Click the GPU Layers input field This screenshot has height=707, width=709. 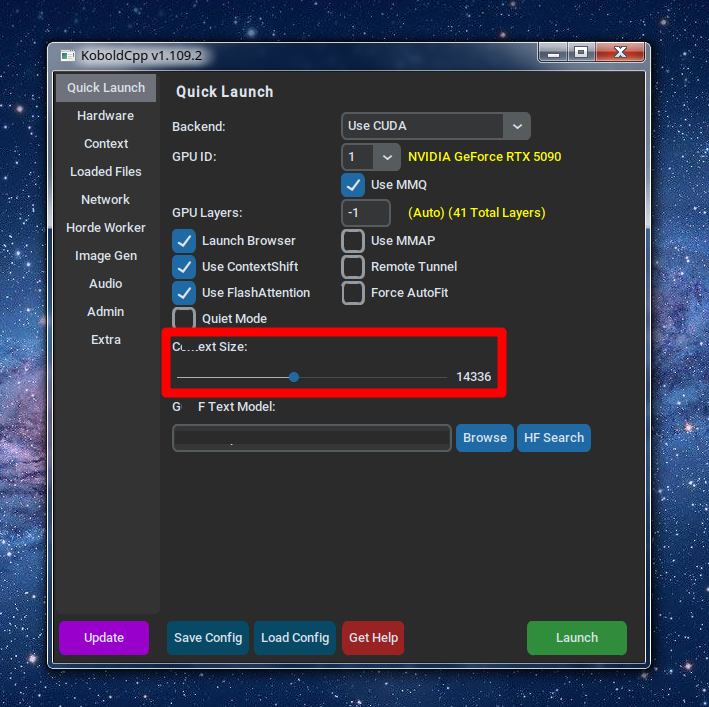[365, 213]
